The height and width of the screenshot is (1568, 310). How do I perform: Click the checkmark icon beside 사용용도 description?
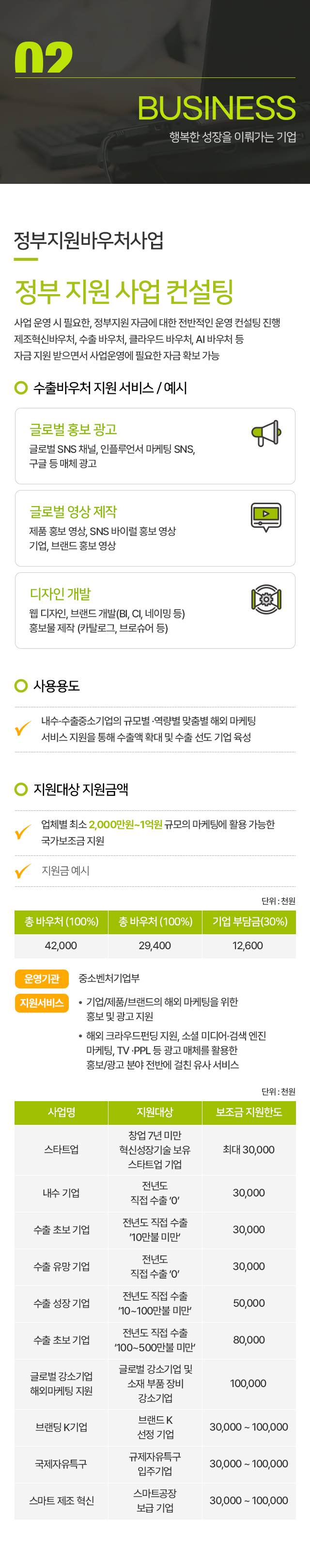tap(23, 728)
